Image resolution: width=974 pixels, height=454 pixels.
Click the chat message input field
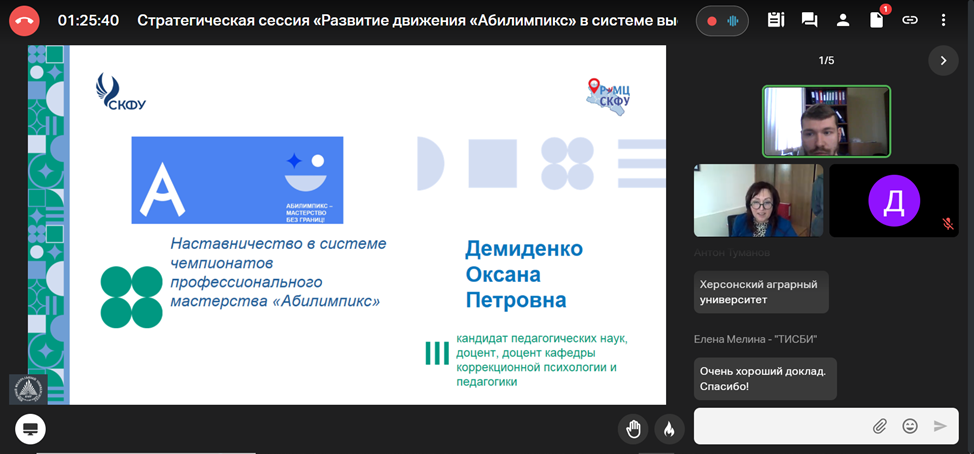[780, 426]
